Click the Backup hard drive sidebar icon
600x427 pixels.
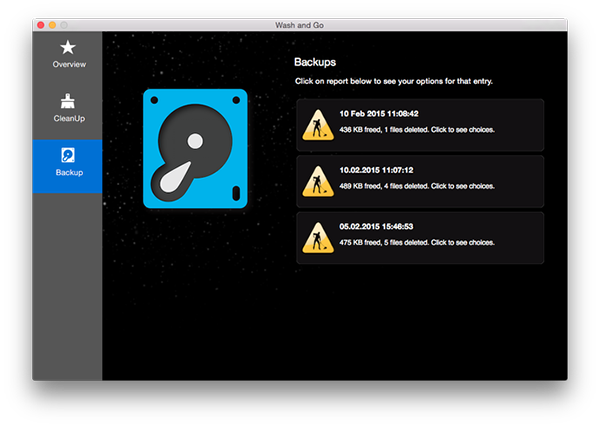(x=68, y=155)
